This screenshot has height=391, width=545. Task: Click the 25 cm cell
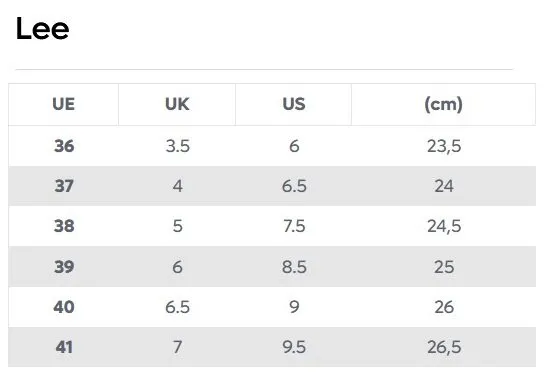pyautogui.click(x=444, y=267)
